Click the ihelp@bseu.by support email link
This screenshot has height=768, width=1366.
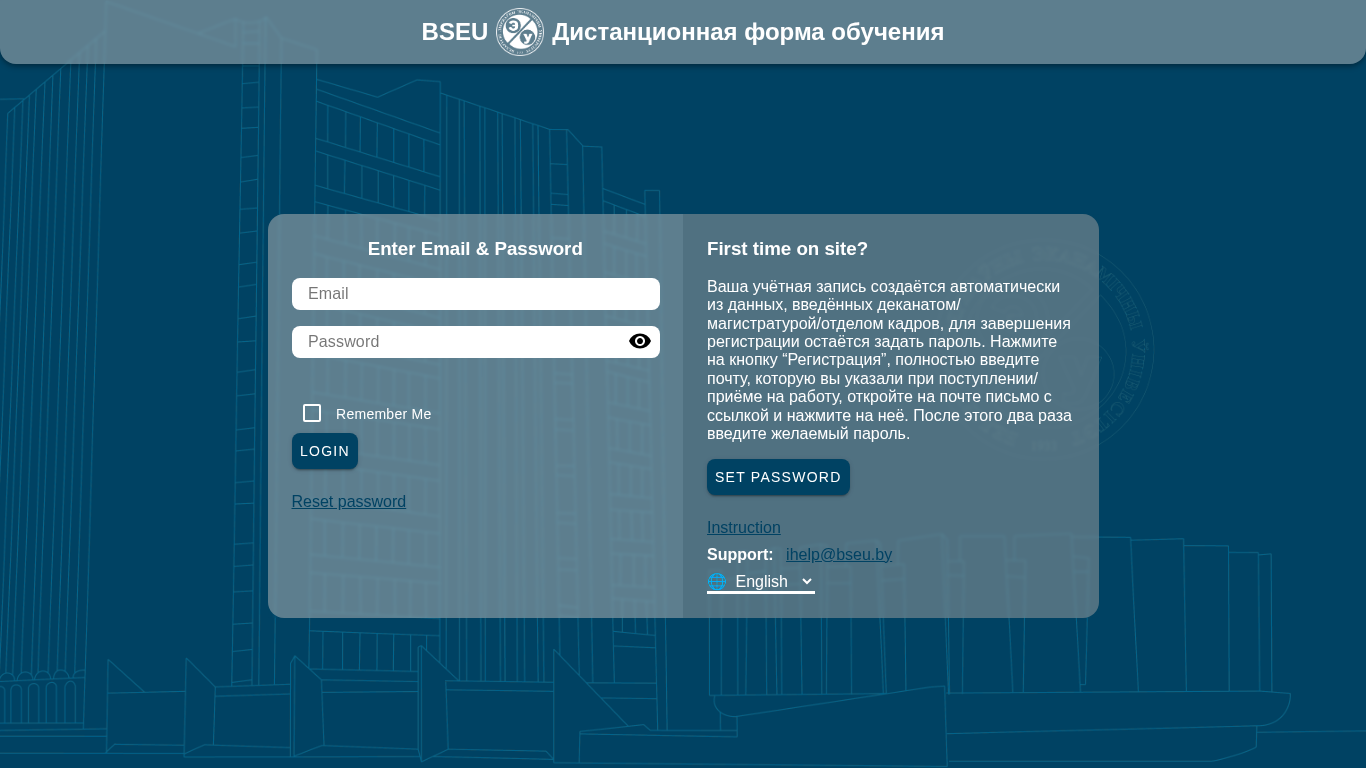point(839,555)
